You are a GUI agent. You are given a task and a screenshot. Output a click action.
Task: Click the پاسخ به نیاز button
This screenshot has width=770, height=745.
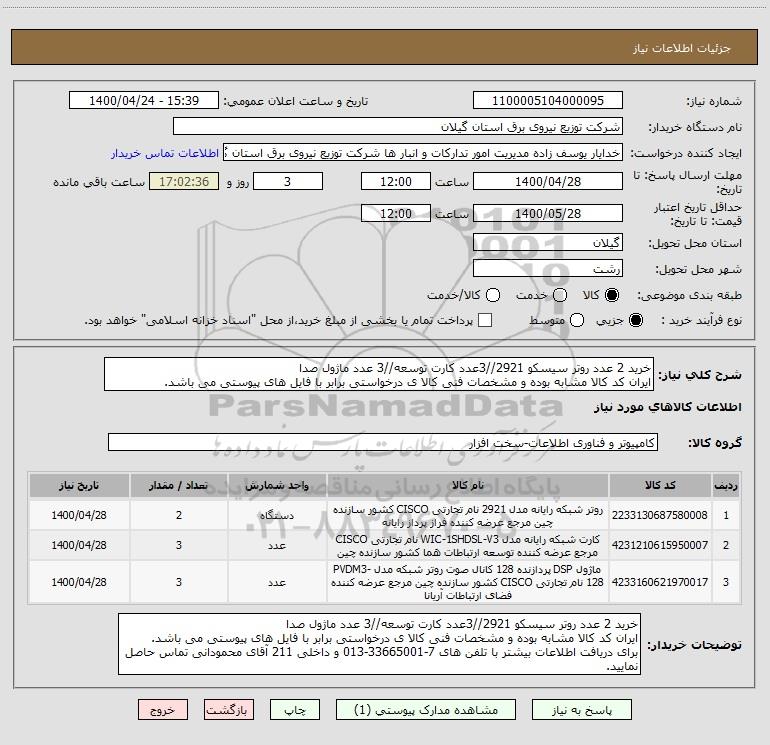[582, 710]
